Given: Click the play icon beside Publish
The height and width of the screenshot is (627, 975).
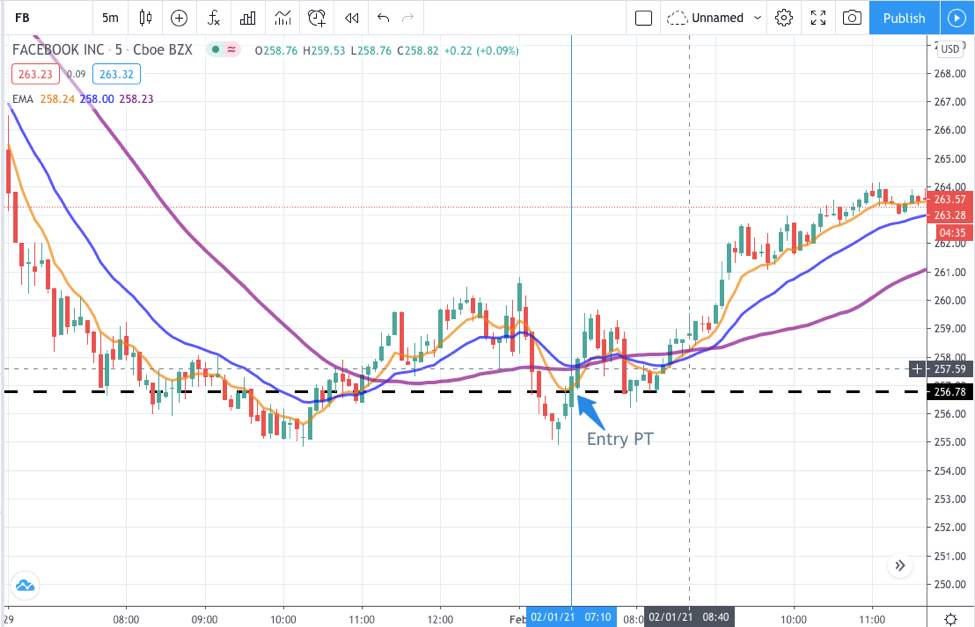Looking at the screenshot, I should click(x=957, y=18).
